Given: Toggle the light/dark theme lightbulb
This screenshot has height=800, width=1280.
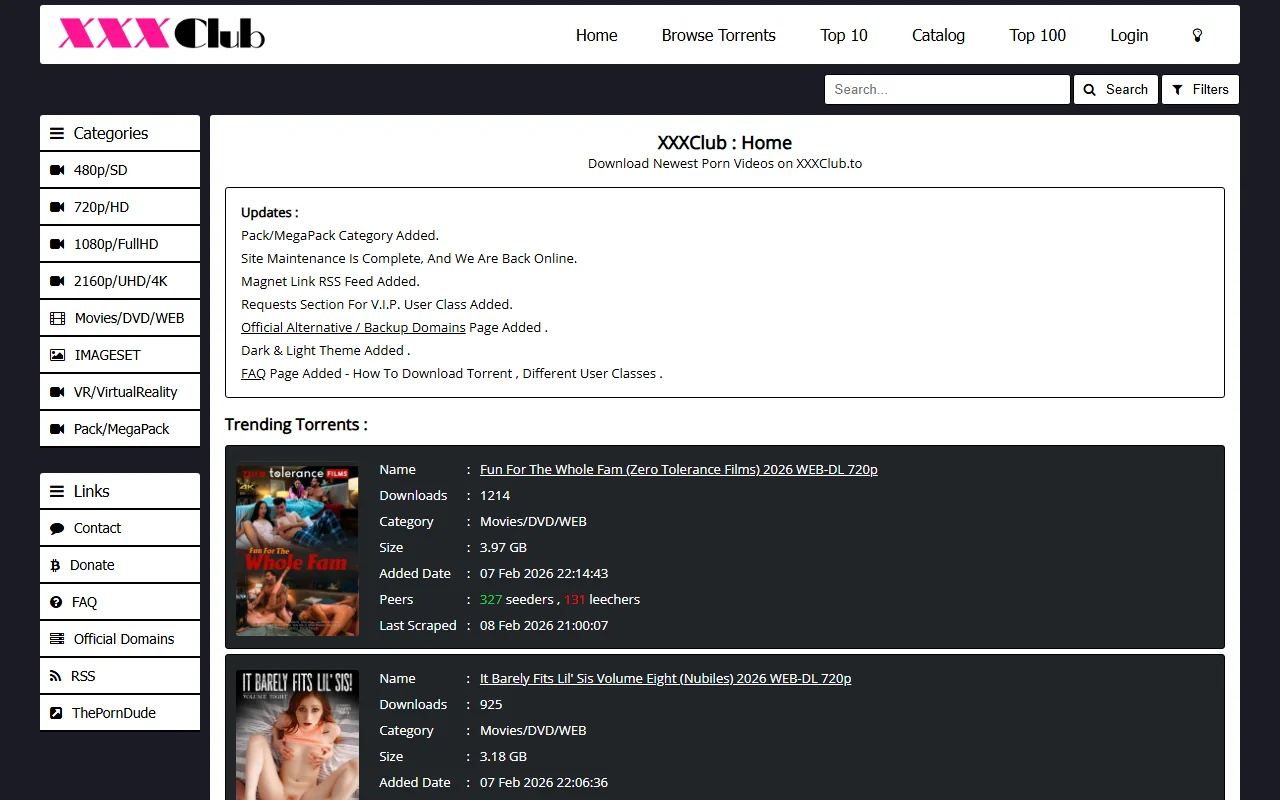Looking at the screenshot, I should pyautogui.click(x=1197, y=35).
